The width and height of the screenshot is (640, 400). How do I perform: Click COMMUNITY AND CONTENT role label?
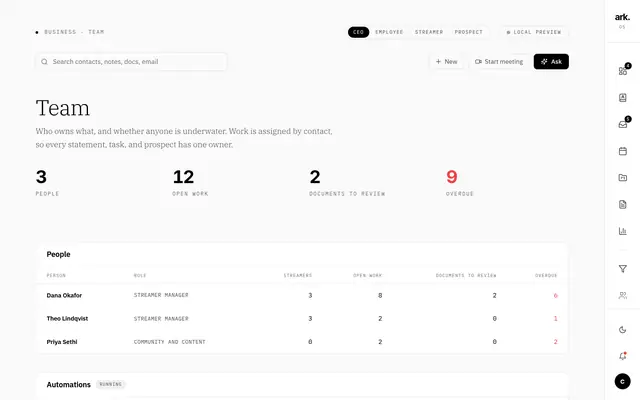point(169,342)
